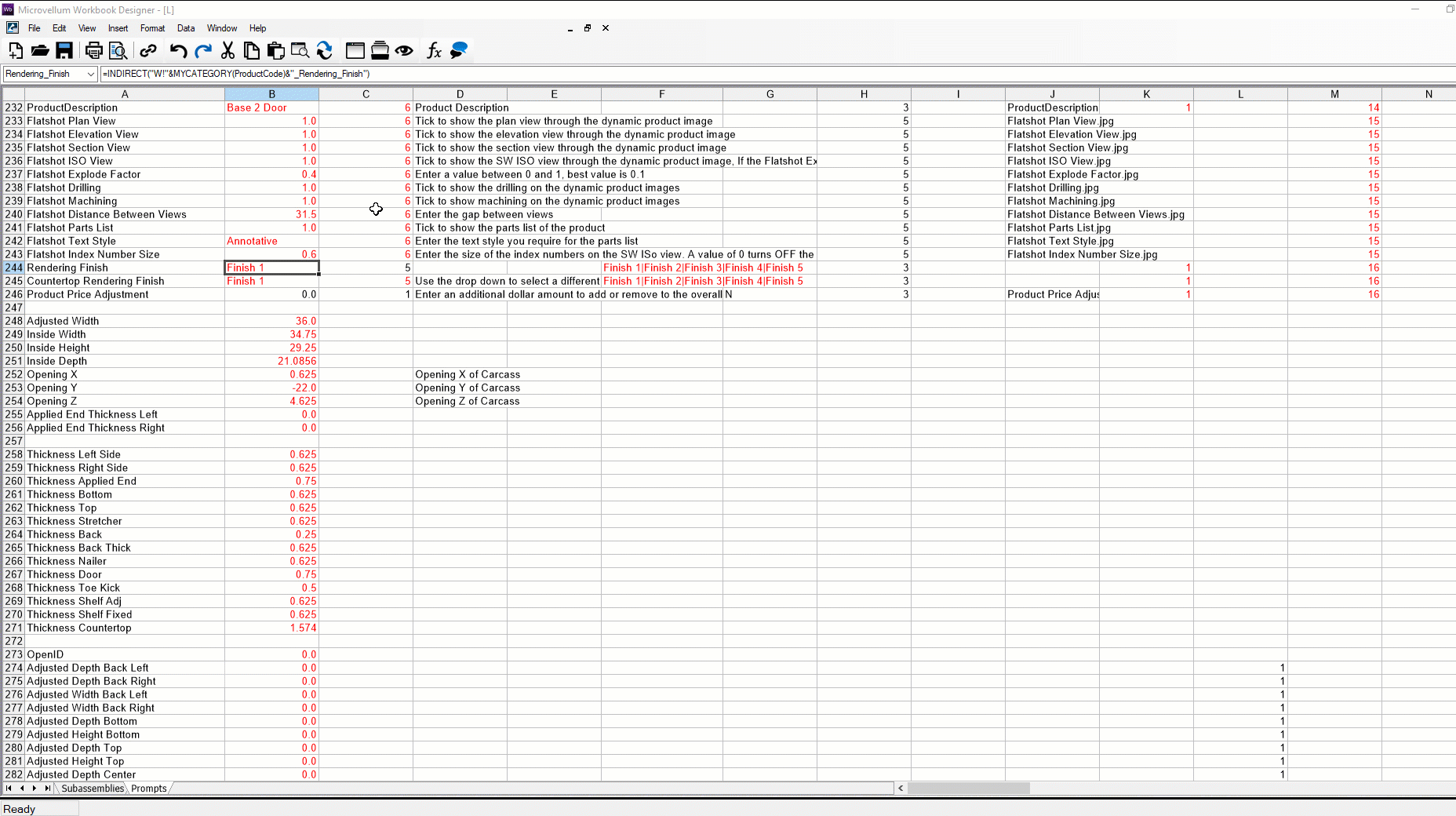Click the blue Redo arrow

203,51
